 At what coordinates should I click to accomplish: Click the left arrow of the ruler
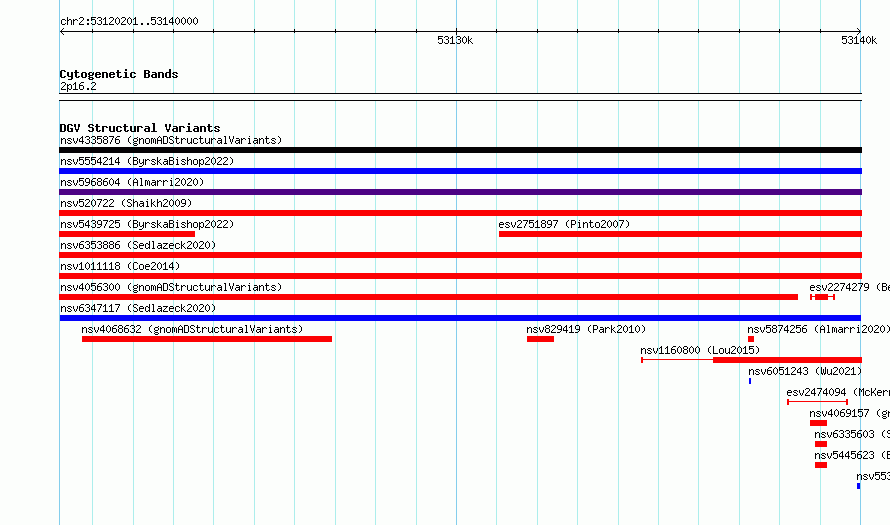tap(62, 32)
